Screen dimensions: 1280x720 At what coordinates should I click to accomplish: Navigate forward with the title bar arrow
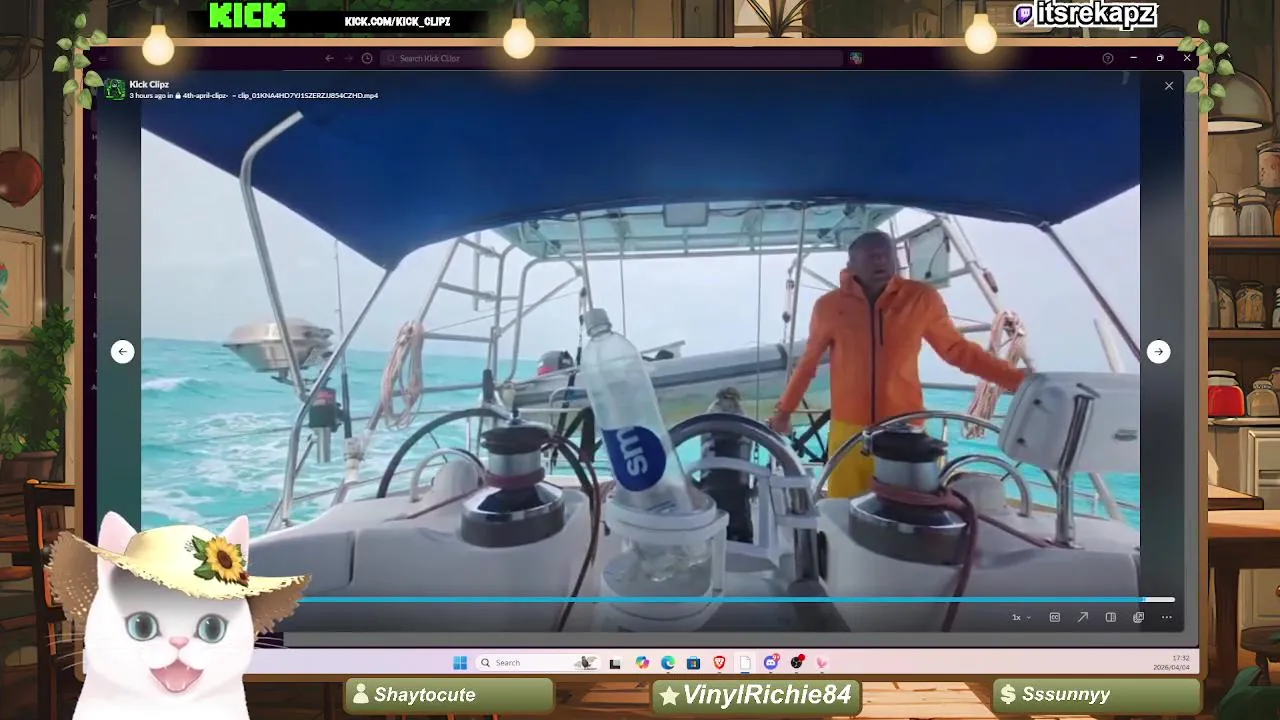[348, 58]
